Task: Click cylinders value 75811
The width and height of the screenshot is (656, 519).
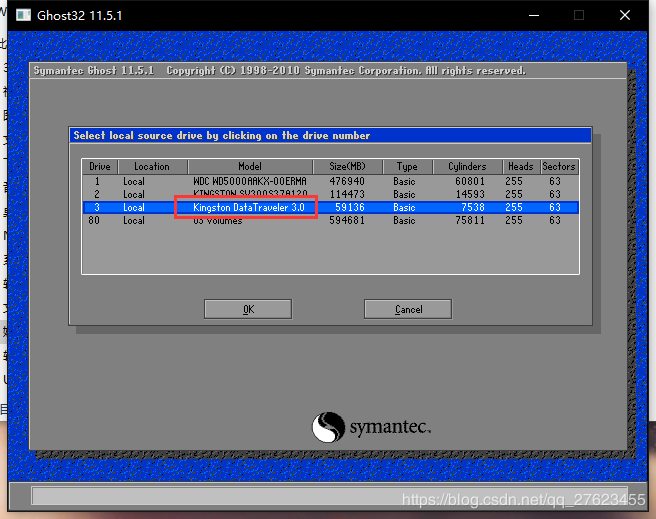Action: pos(470,220)
